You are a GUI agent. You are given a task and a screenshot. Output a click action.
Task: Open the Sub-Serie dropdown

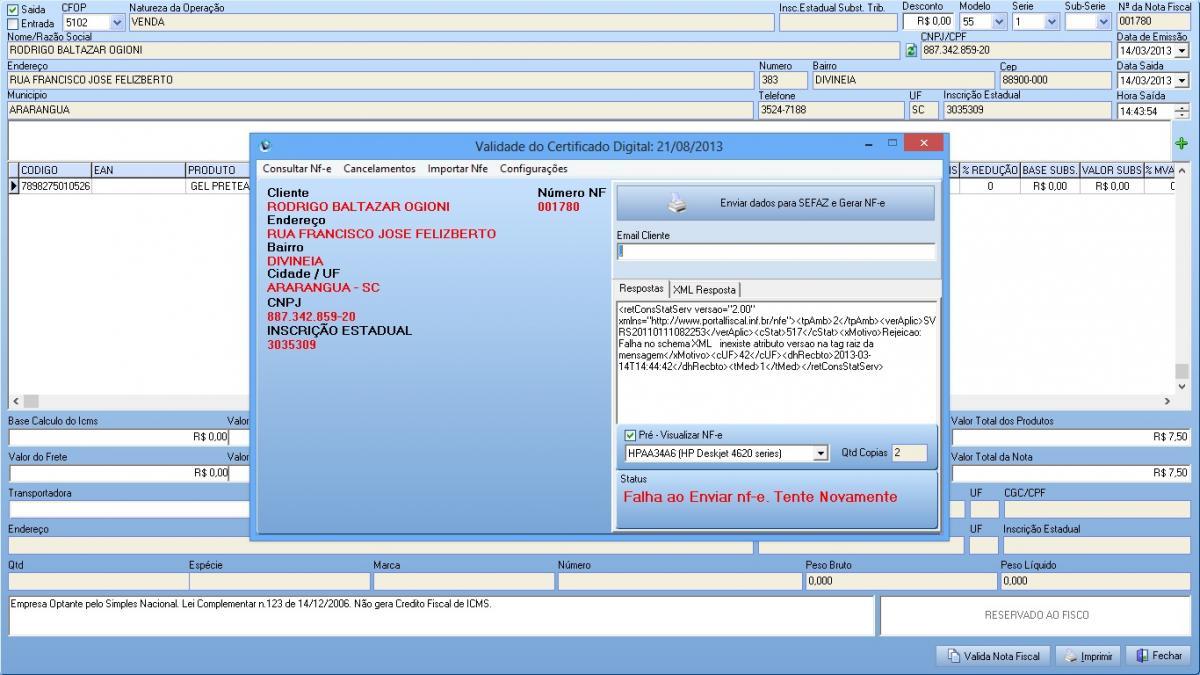pyautogui.click(x=1104, y=21)
